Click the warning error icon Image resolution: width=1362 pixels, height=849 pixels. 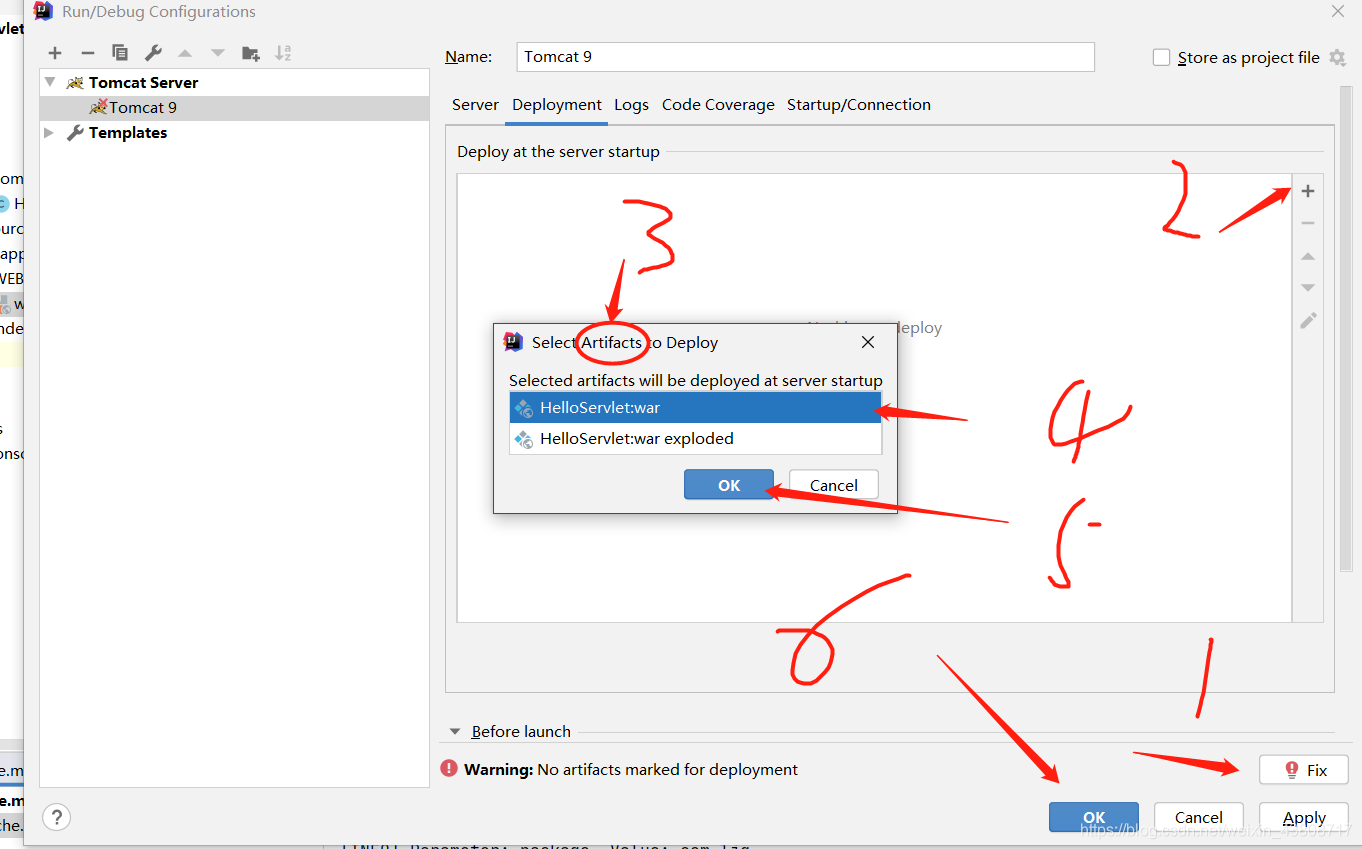449,769
